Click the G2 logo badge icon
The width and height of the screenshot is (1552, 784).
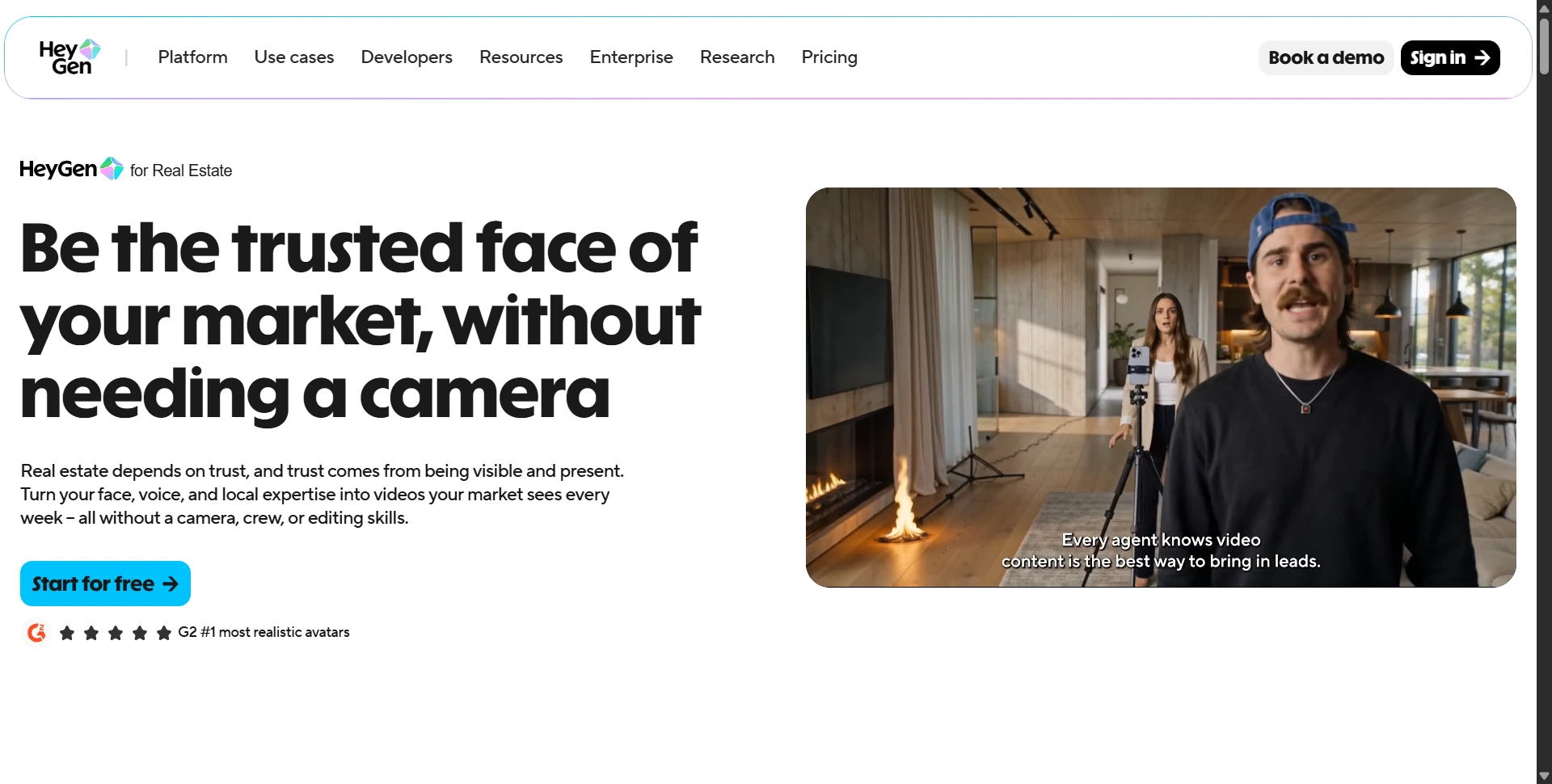click(x=36, y=632)
